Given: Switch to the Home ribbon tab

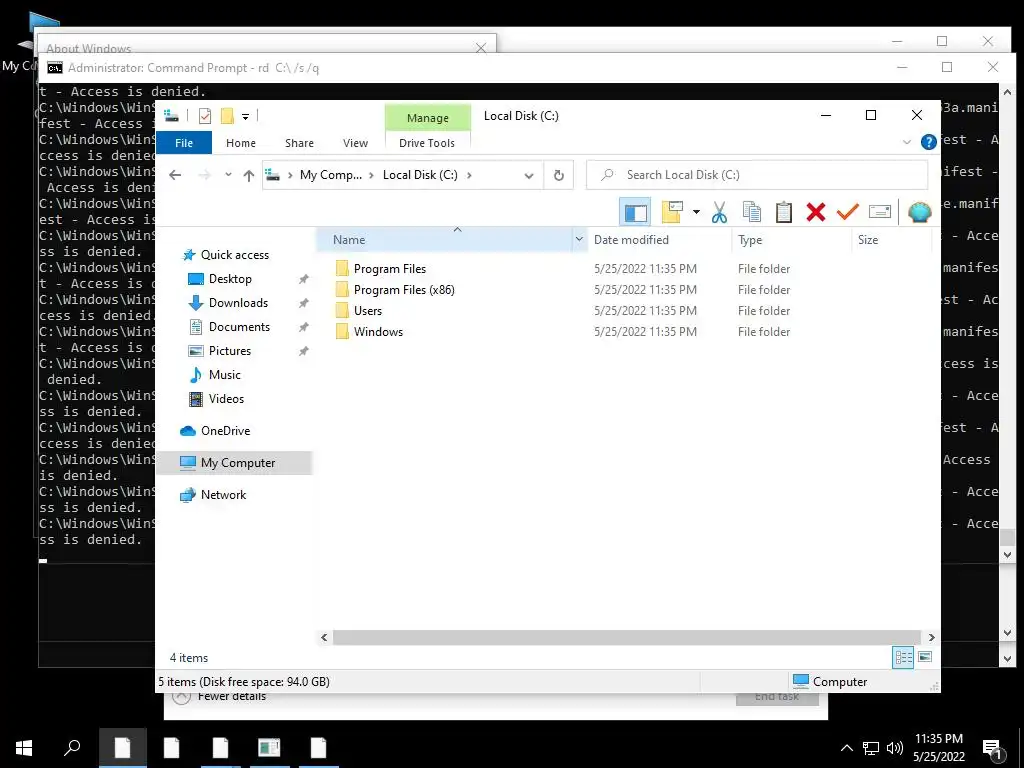Looking at the screenshot, I should click(x=241, y=143).
